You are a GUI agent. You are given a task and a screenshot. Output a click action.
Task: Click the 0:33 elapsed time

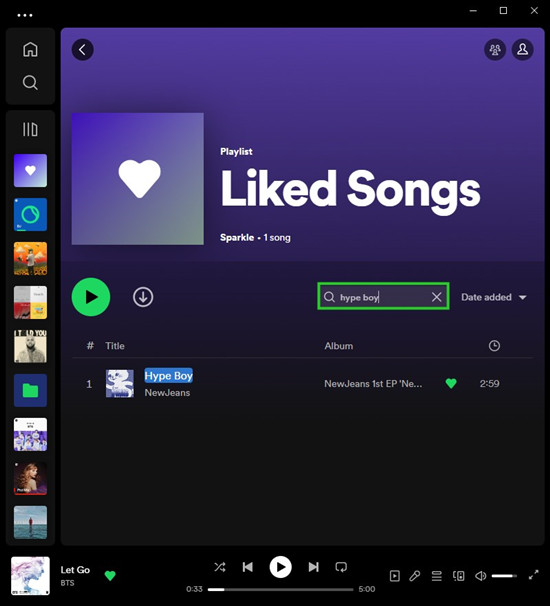194,589
